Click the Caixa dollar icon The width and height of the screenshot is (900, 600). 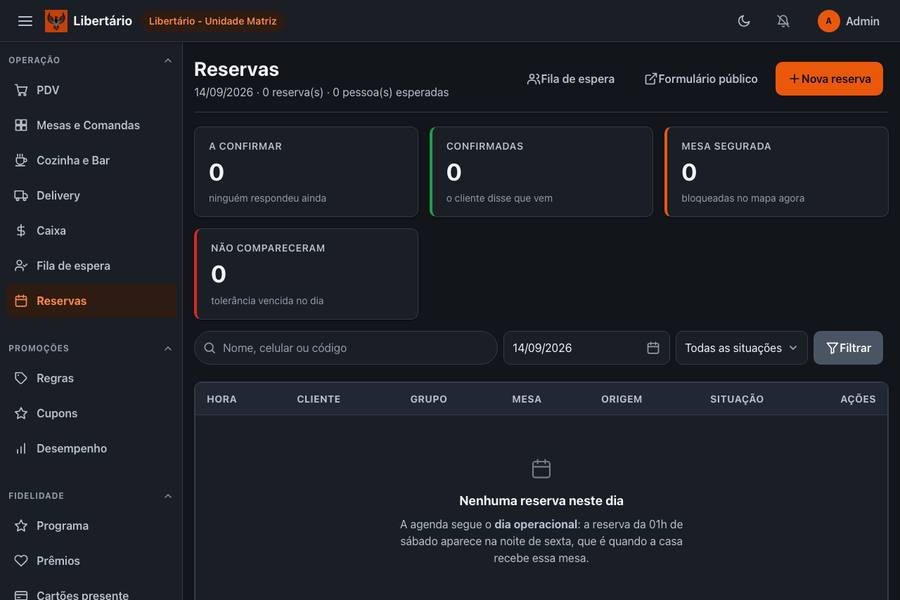point(21,230)
